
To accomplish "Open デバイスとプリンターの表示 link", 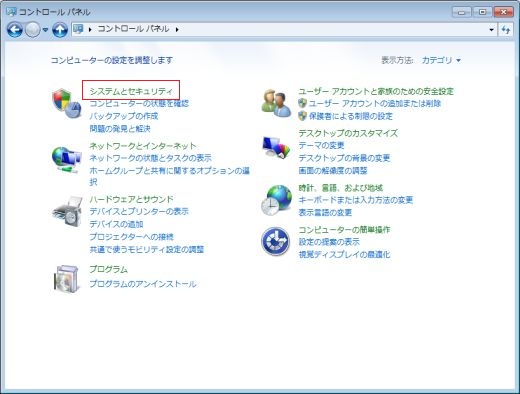I will 139,211.
